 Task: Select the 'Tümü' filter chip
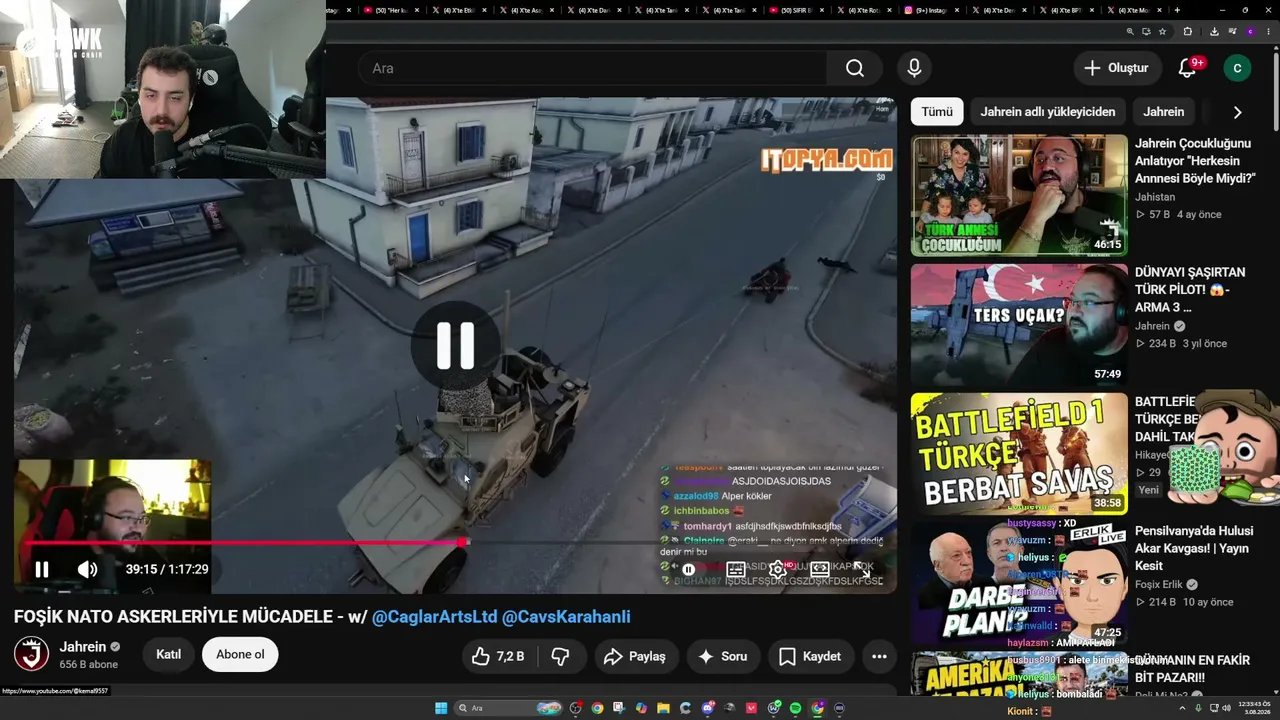coord(937,112)
